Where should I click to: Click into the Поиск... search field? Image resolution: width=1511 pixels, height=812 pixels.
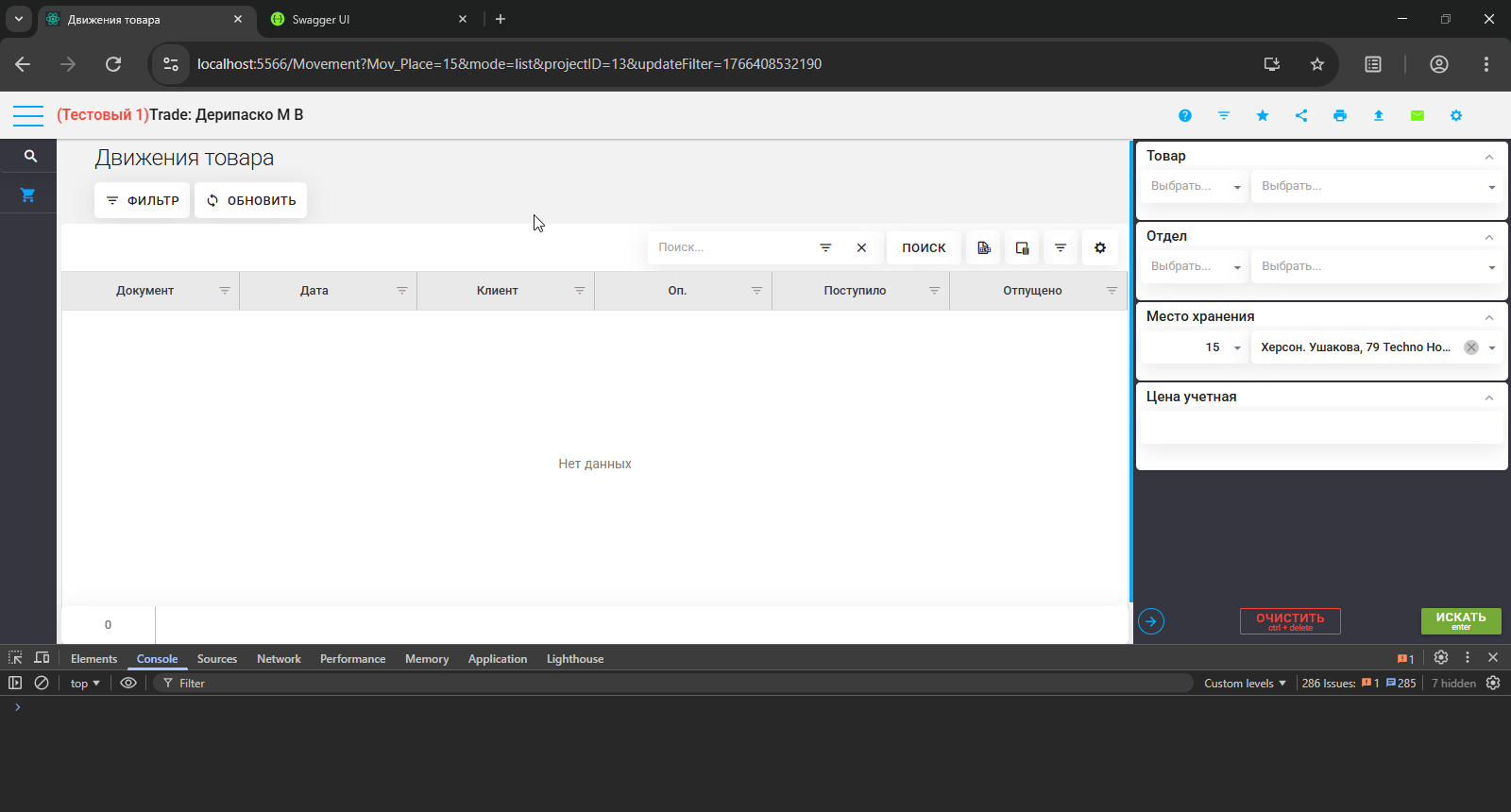click(732, 247)
